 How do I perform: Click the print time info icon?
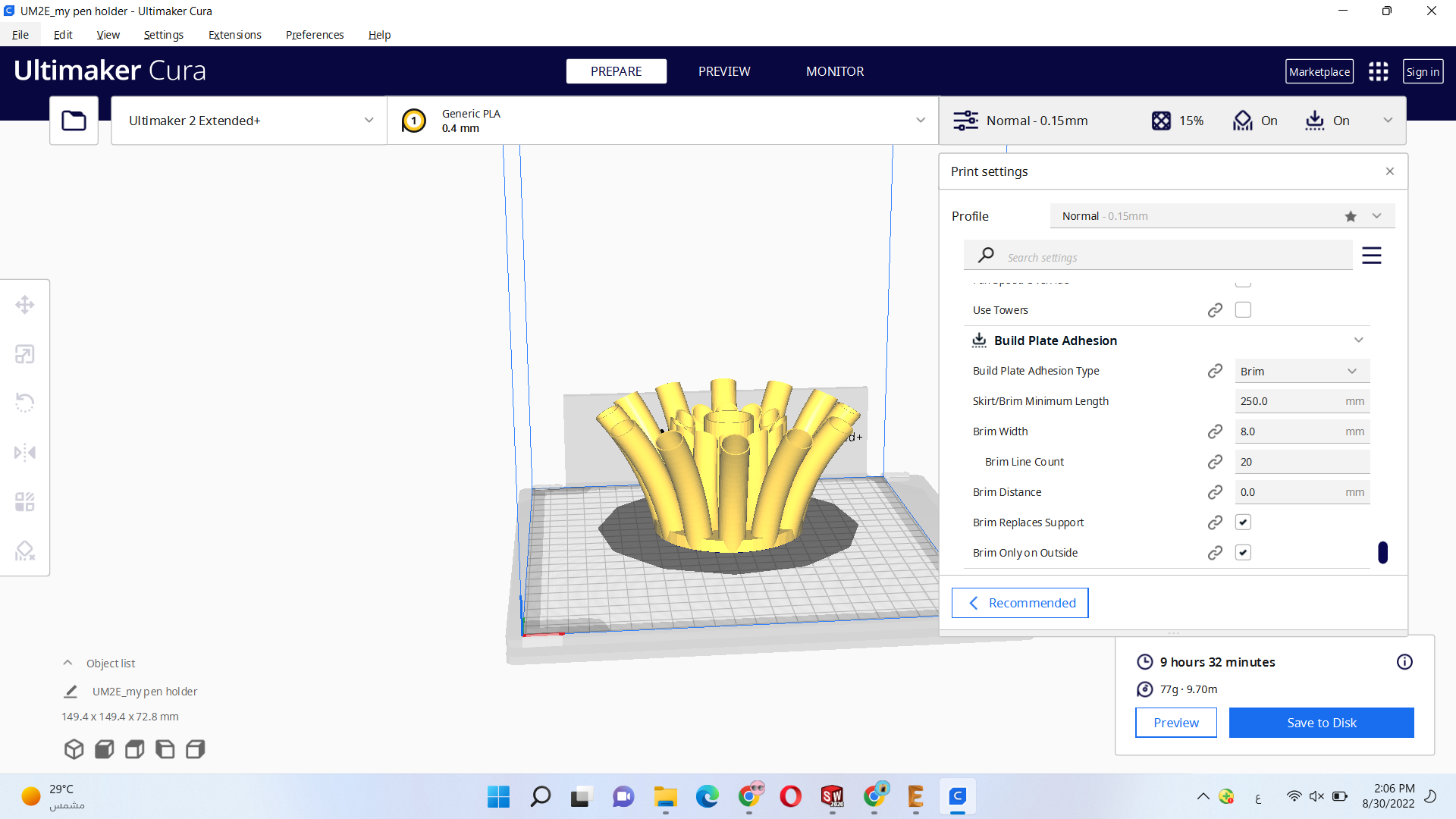[1404, 662]
